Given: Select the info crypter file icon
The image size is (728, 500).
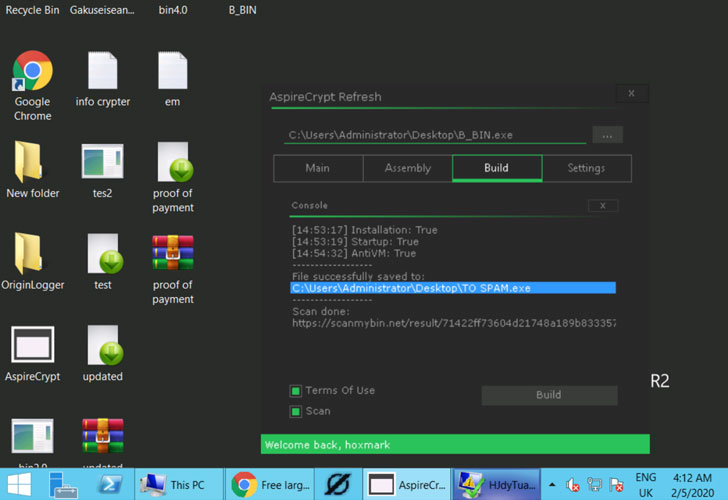Looking at the screenshot, I should (103, 70).
